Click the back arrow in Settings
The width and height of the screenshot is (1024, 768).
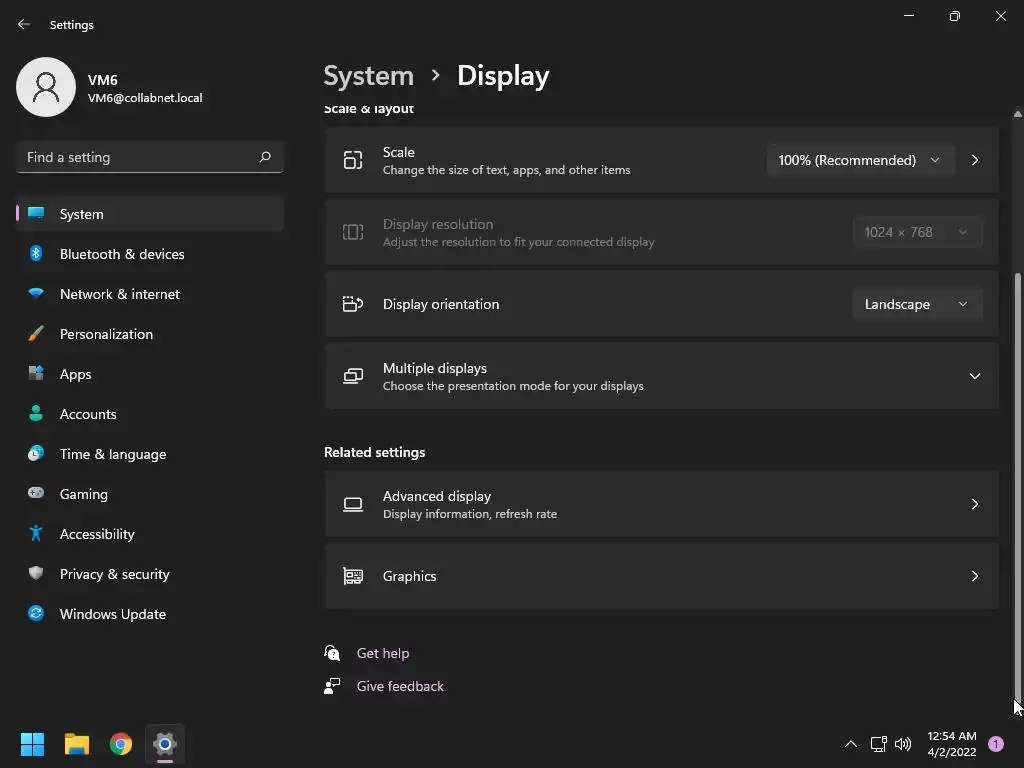(24, 24)
